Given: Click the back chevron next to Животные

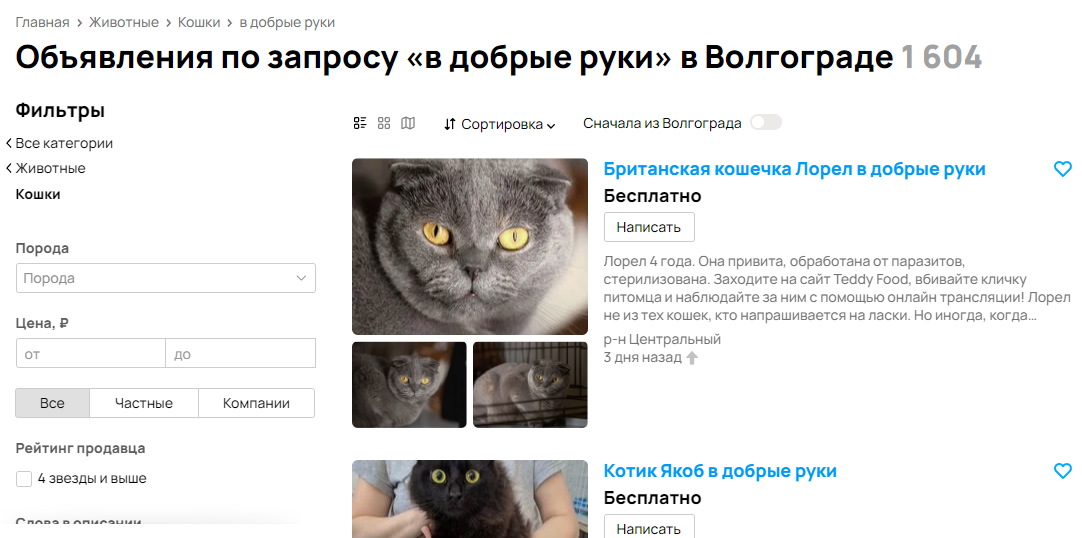Looking at the screenshot, I should [9, 168].
